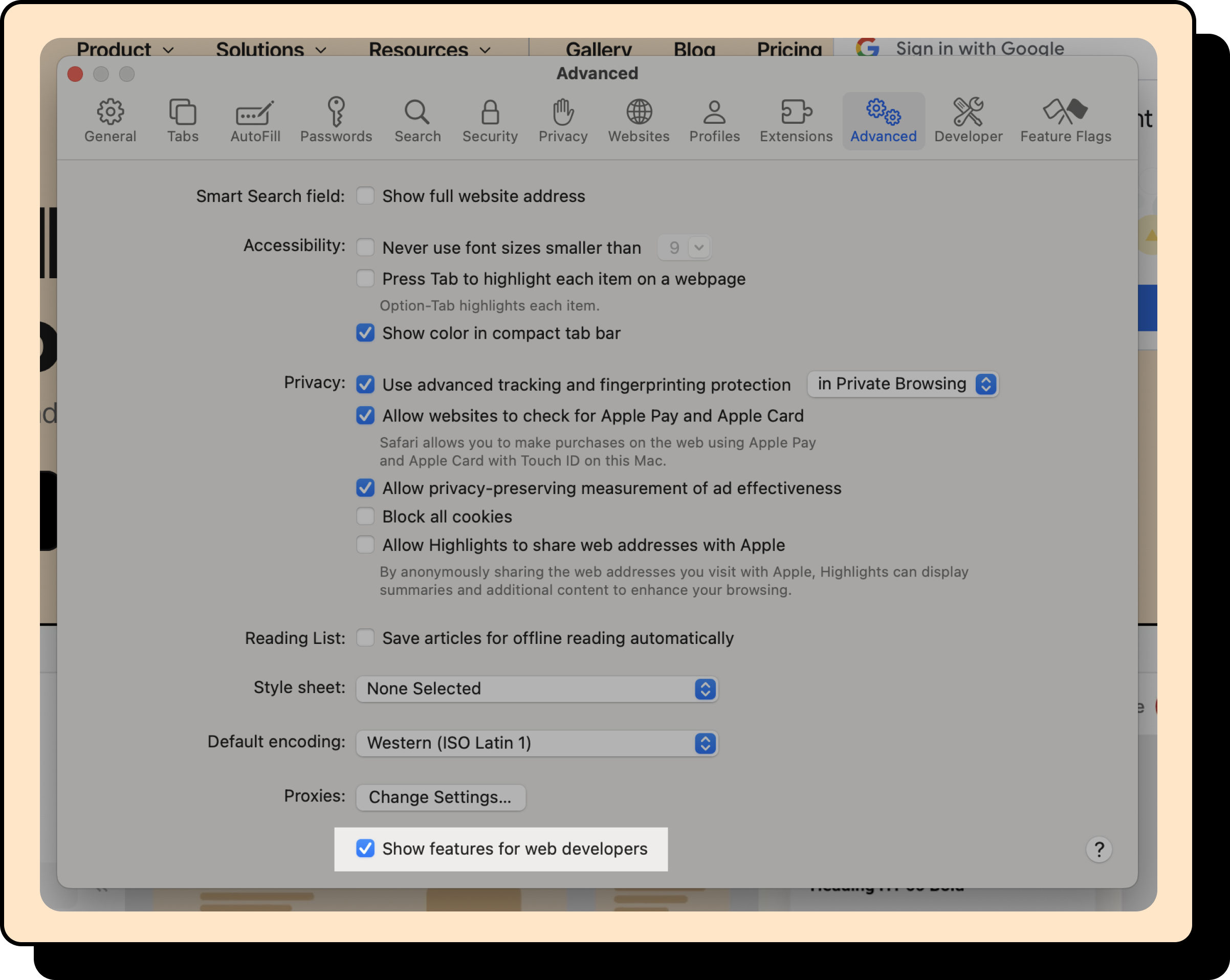The width and height of the screenshot is (1230, 980).
Task: Uncheck Show features for web developers
Action: (365, 848)
